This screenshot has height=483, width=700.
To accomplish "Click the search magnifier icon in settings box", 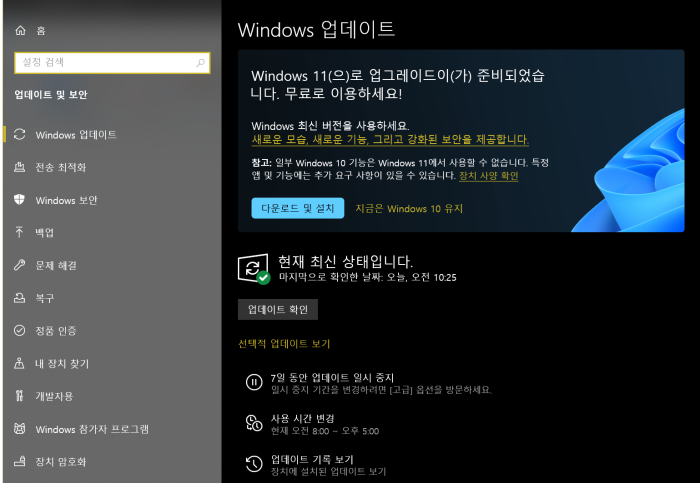I will [x=200, y=63].
